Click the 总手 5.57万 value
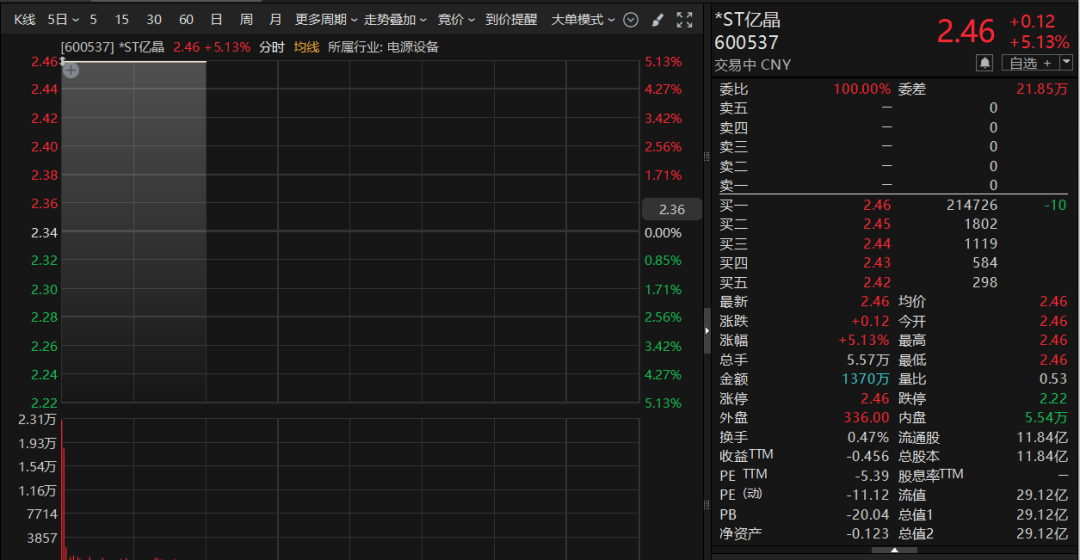 coord(868,360)
